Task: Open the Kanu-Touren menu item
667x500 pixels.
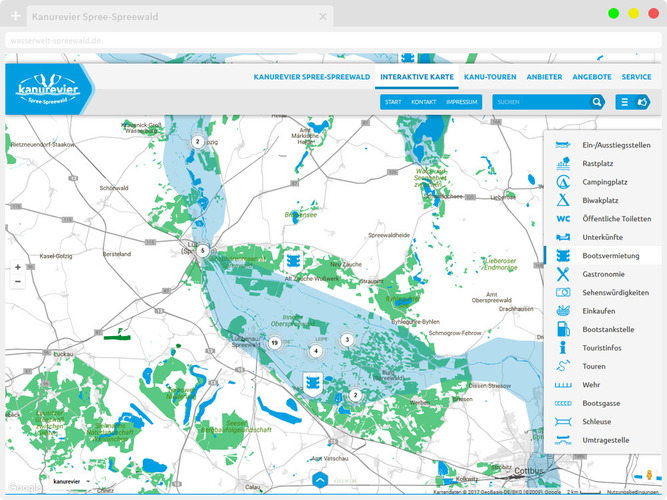Action: pyautogui.click(x=487, y=76)
